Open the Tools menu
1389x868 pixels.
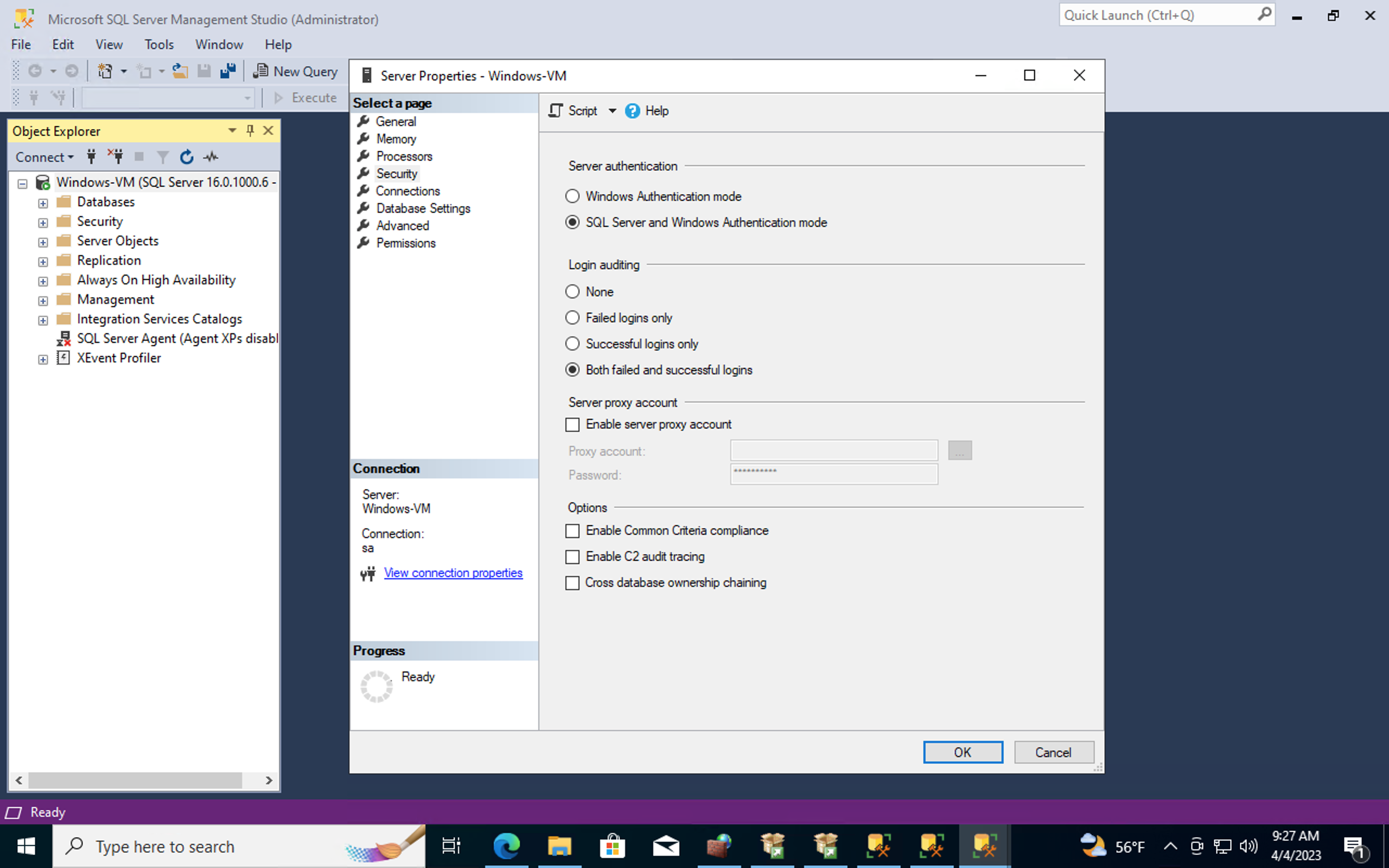159,44
